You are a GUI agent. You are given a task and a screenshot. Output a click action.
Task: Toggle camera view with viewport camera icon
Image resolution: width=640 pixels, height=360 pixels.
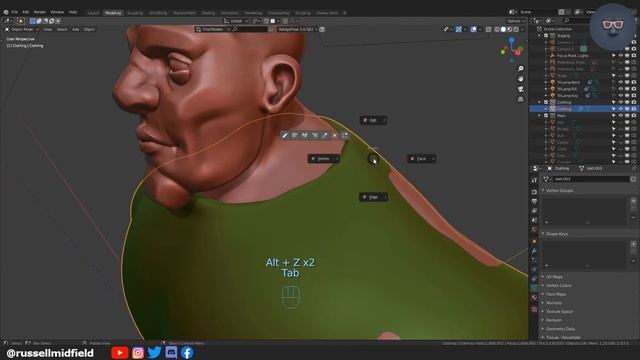click(x=520, y=89)
